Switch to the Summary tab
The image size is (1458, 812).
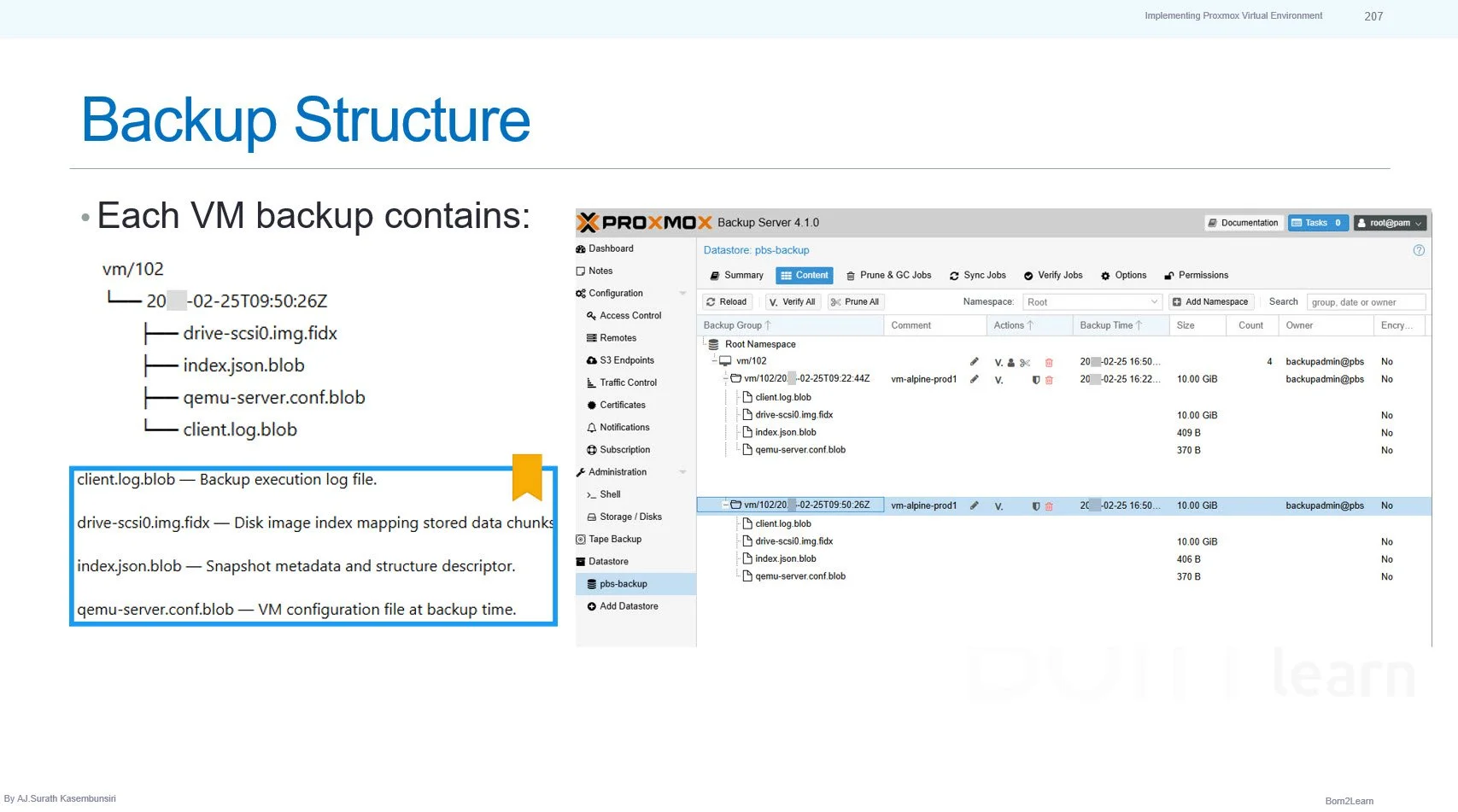(736, 276)
